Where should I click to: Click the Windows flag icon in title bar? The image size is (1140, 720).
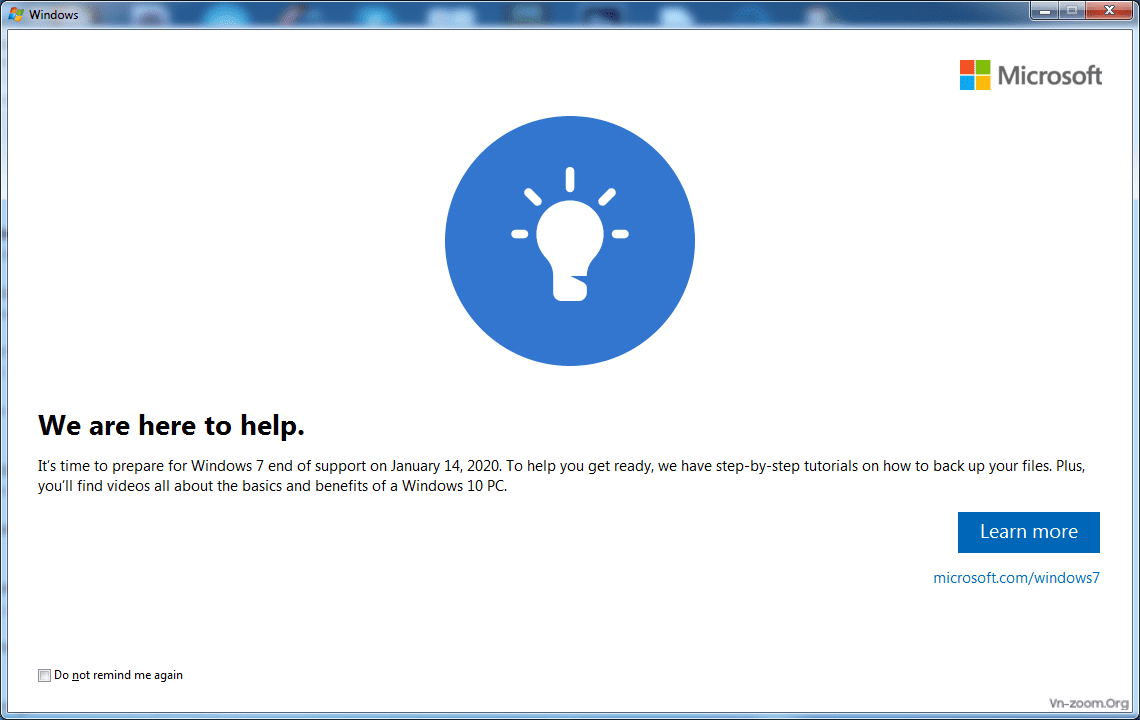click(16, 14)
